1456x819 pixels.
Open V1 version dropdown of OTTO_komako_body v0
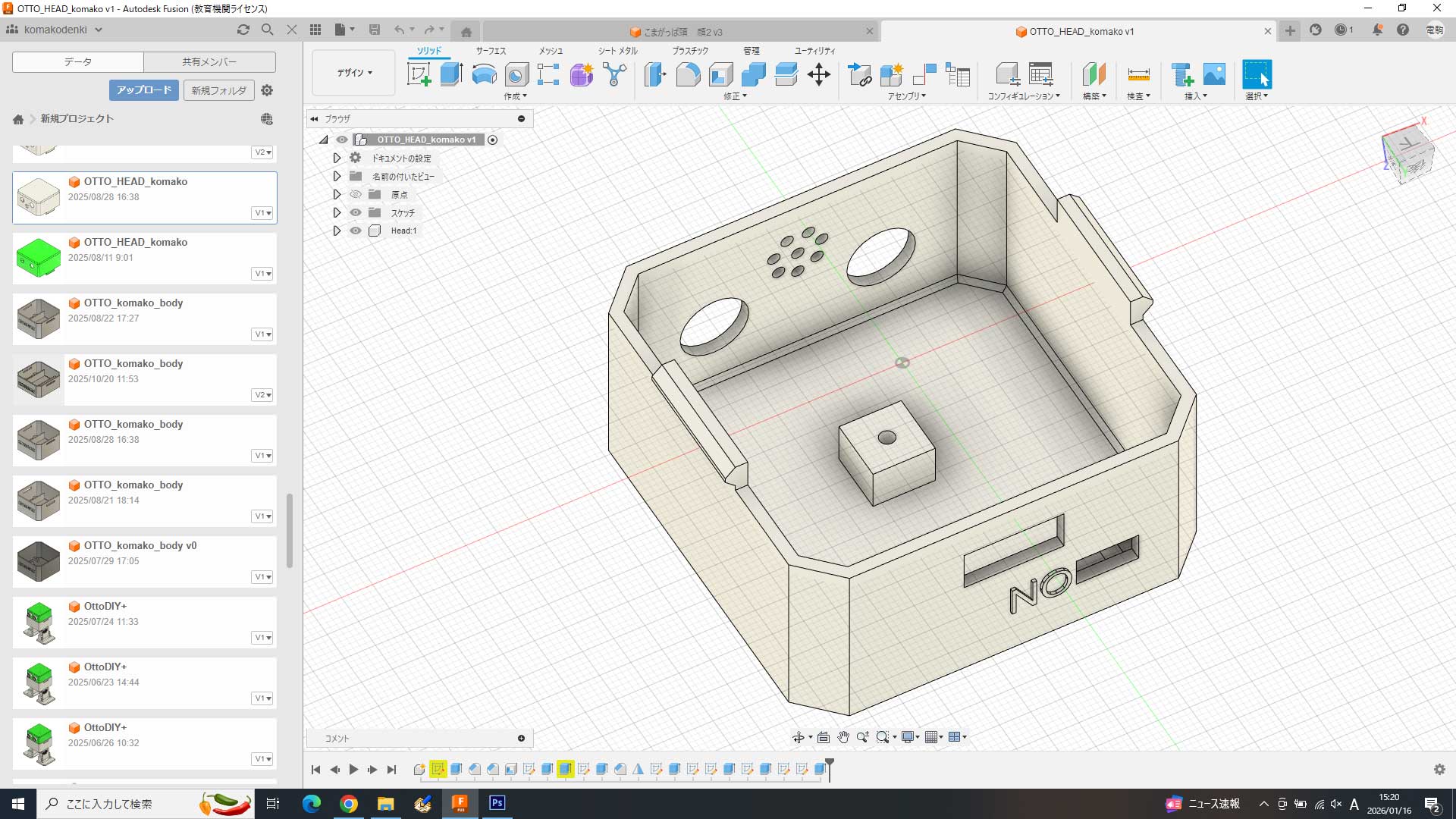[262, 577]
